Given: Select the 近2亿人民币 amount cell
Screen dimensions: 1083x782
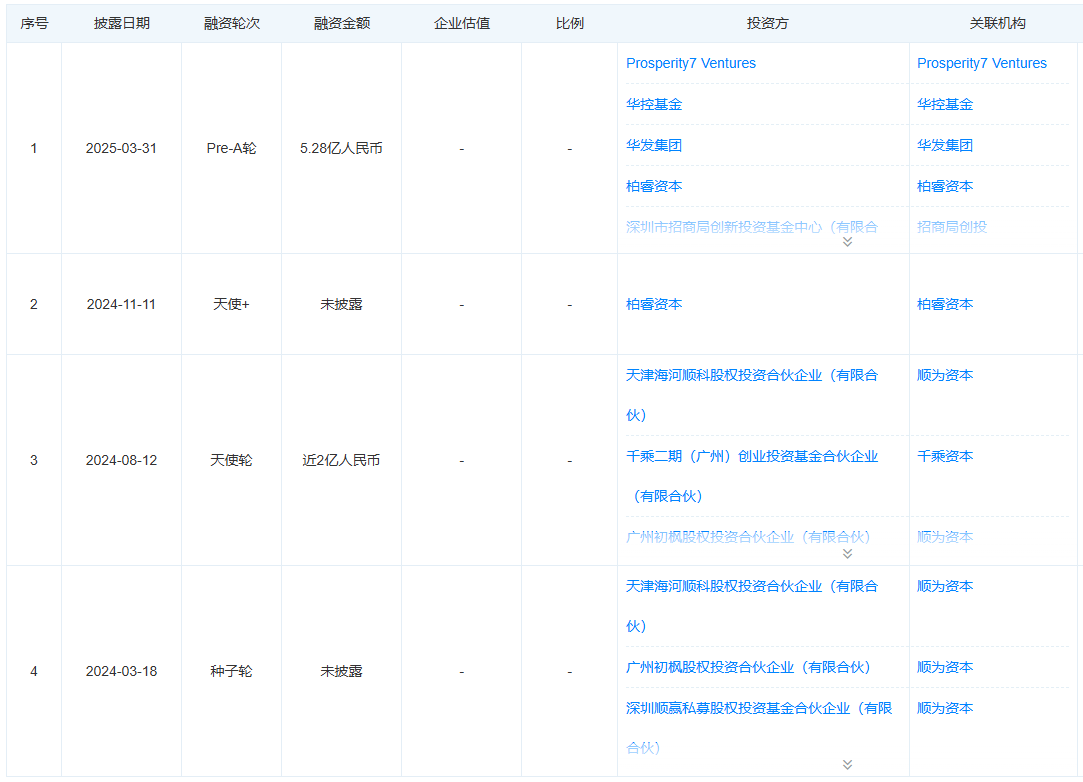Looking at the screenshot, I should pos(341,461).
